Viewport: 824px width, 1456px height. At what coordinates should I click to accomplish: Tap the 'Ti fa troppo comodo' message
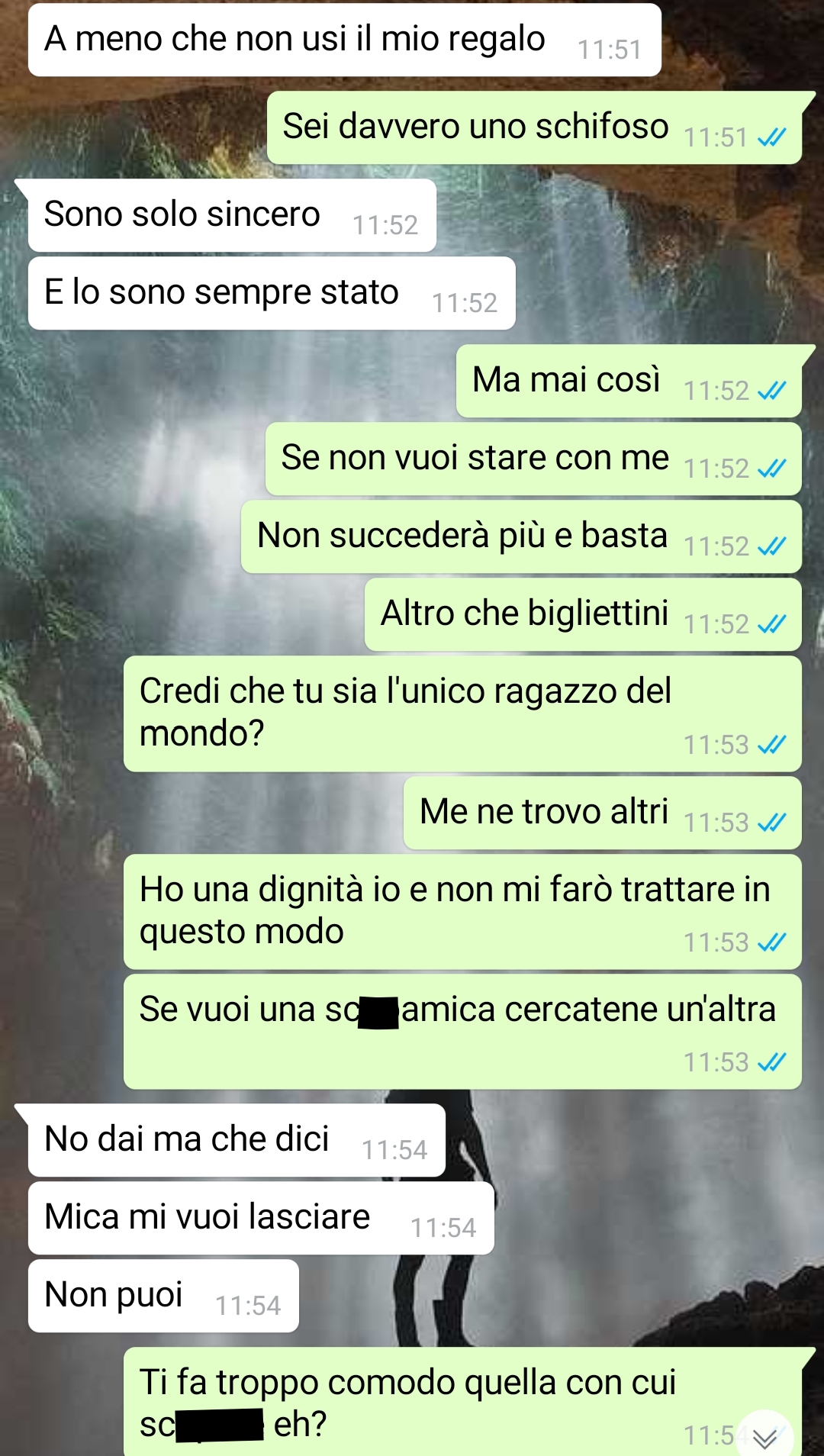462,1402
